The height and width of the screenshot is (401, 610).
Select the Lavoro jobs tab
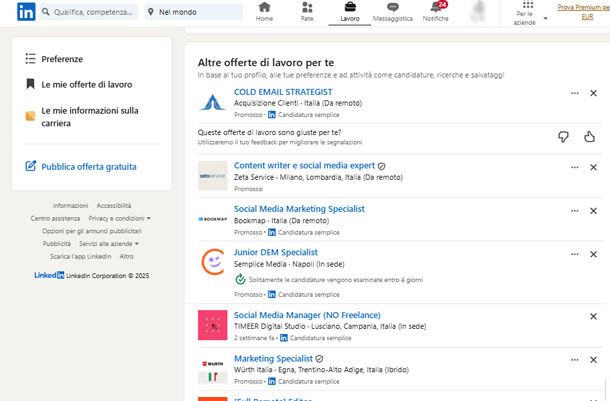click(x=350, y=12)
